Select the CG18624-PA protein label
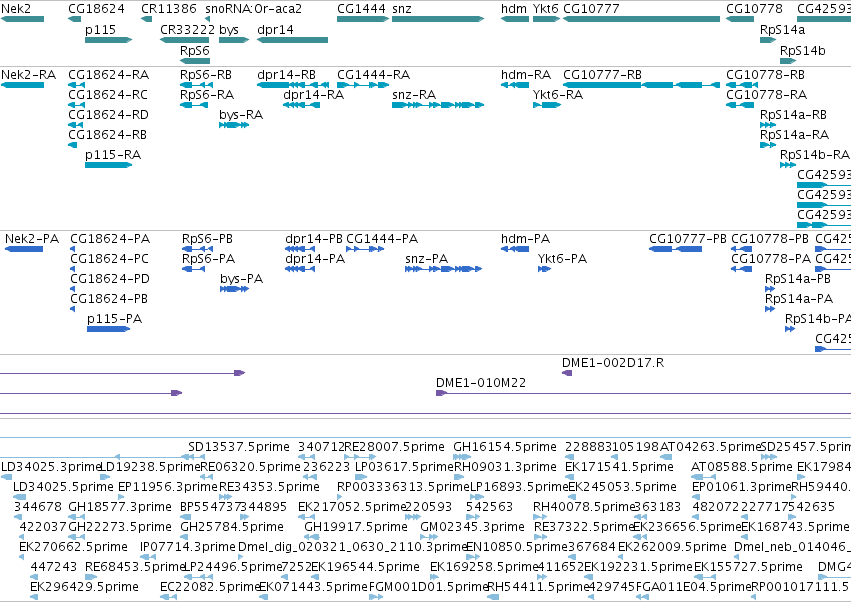Screen dimensions: 851x602 point(110,238)
